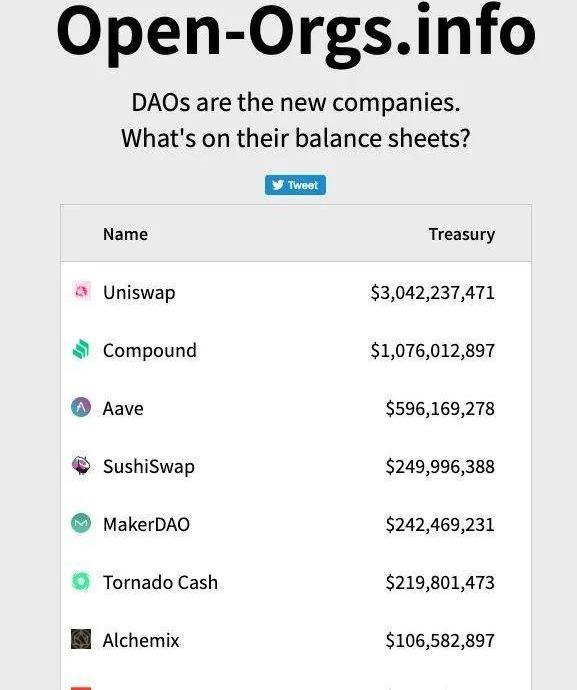Image resolution: width=577 pixels, height=690 pixels.
Task: Select the Alchemix name link
Action: [141, 640]
